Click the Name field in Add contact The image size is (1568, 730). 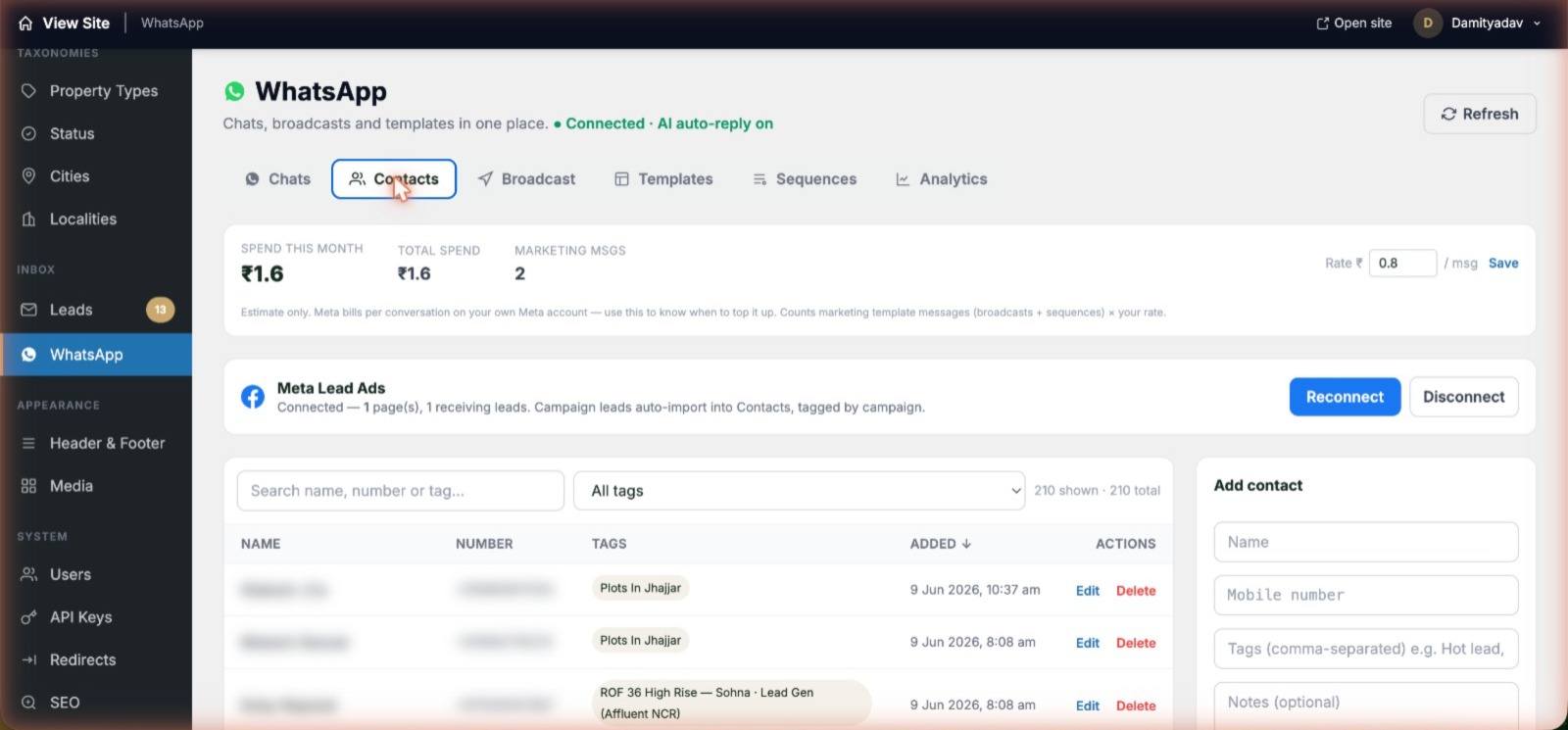(x=1366, y=542)
